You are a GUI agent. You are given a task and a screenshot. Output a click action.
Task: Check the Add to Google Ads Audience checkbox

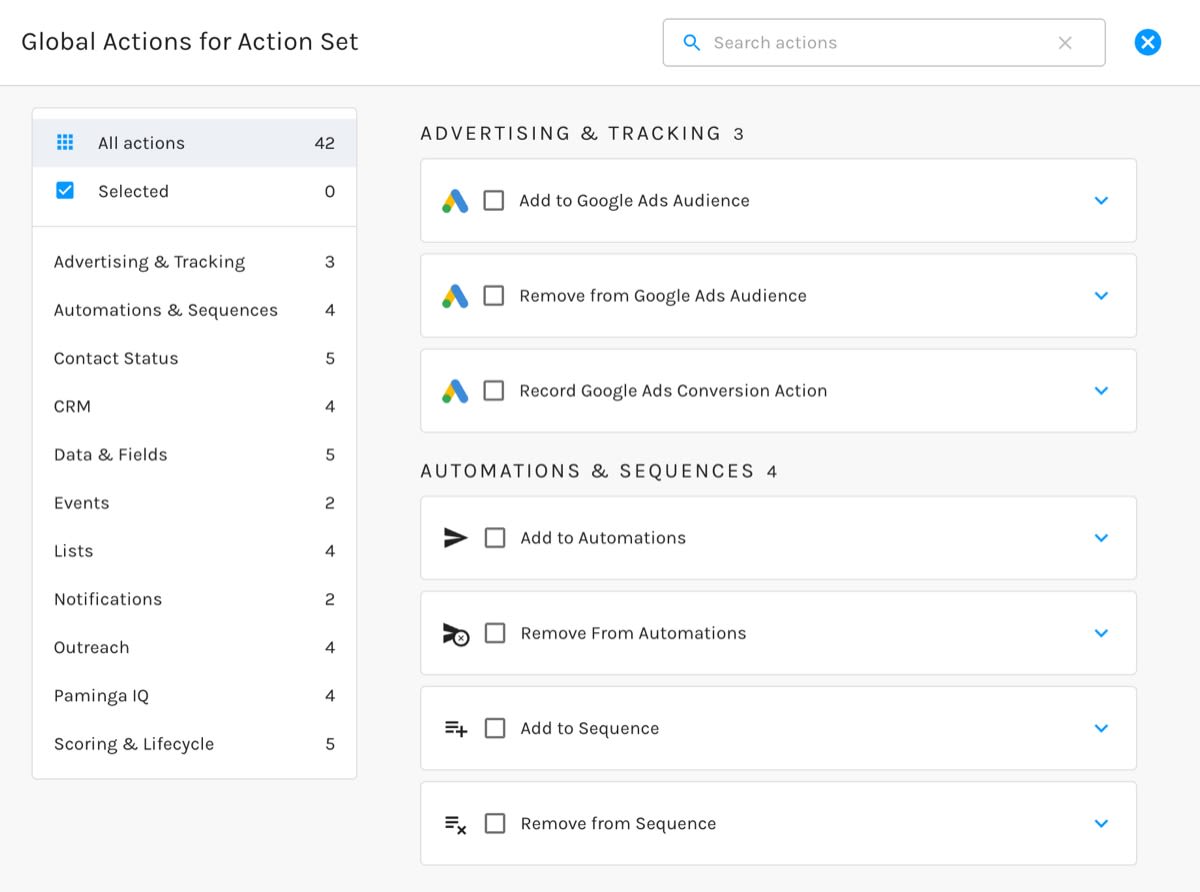tap(494, 201)
